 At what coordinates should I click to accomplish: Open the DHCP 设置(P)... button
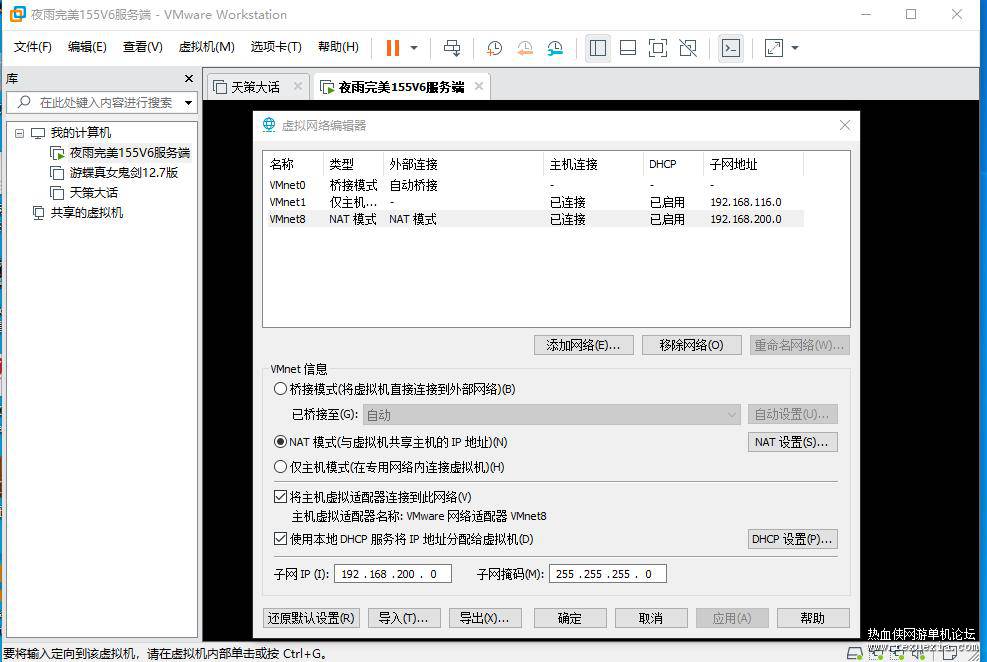[792, 539]
